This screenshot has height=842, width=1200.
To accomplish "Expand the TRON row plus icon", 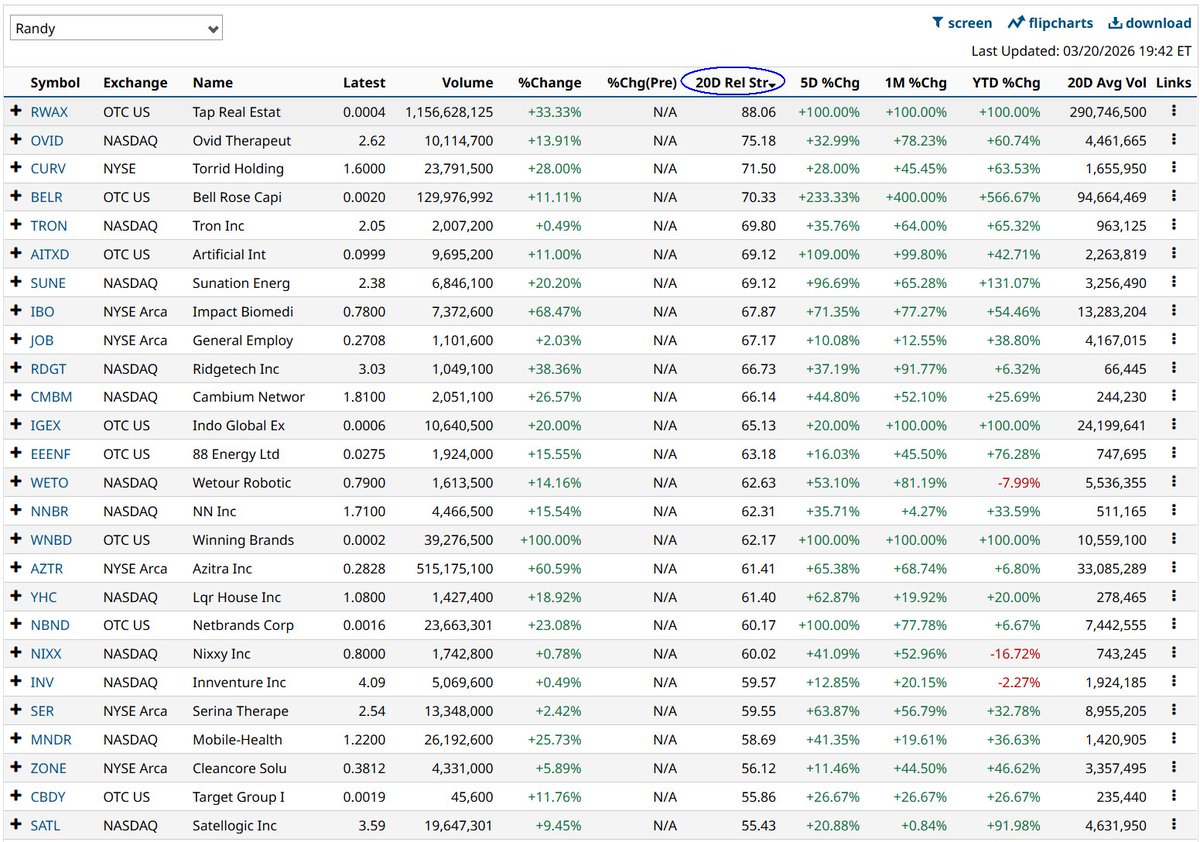I will 15,225.
